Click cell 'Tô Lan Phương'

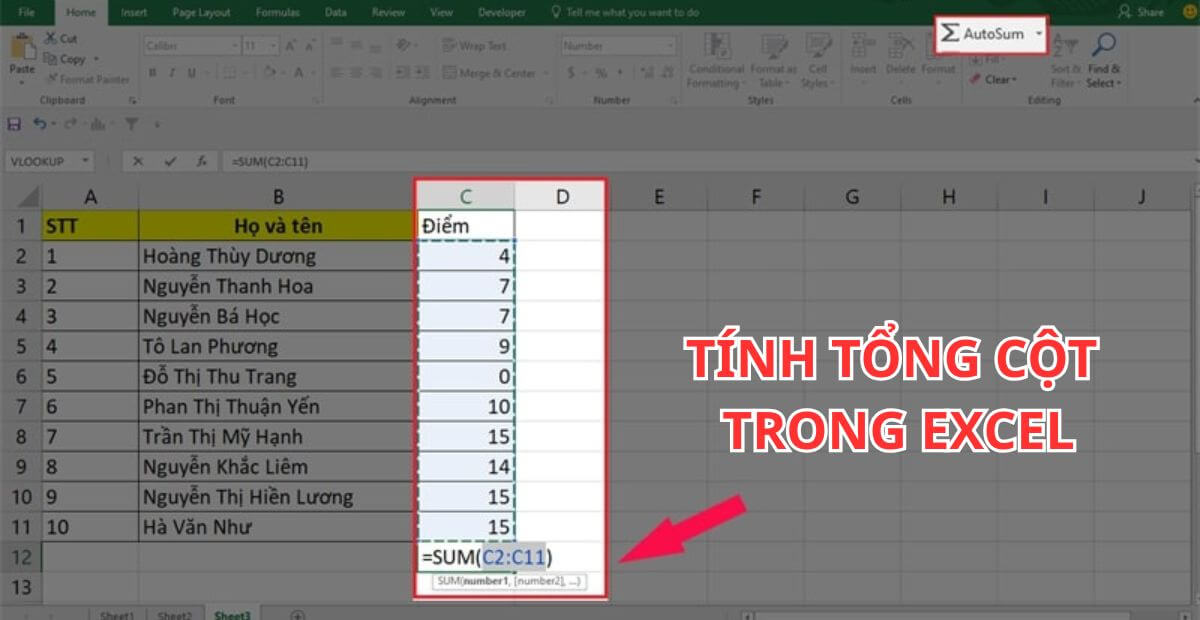(278, 346)
